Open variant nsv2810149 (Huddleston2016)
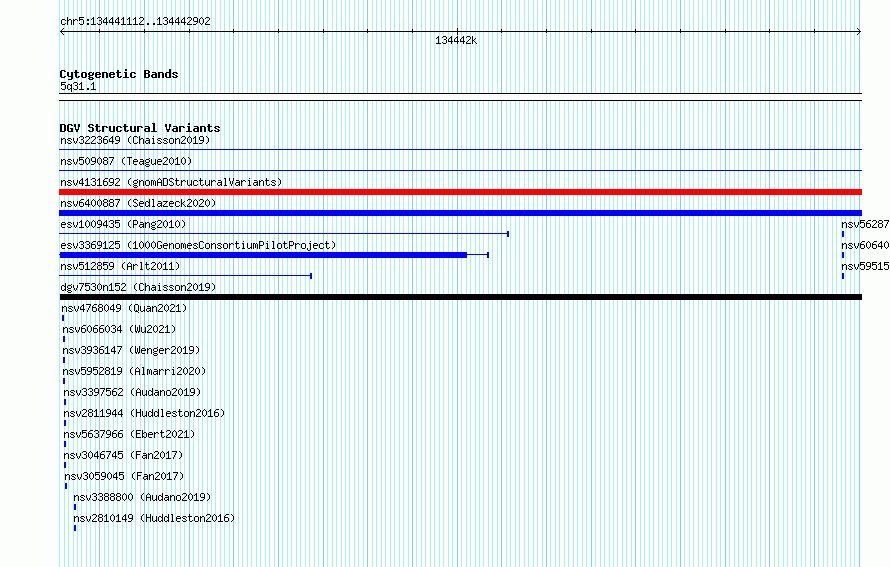890x567 pixels. 154,518
